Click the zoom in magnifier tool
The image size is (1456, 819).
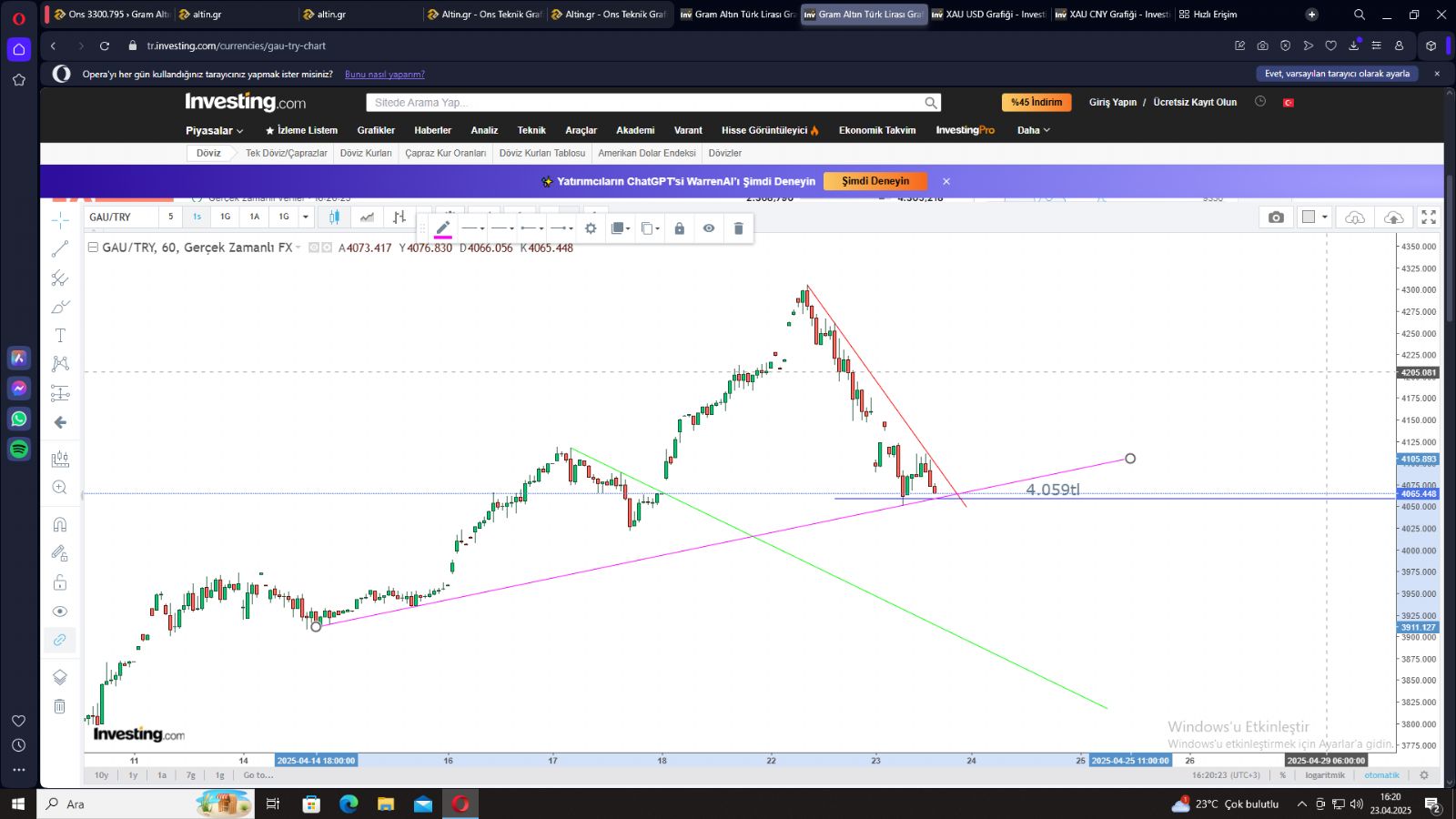60,488
